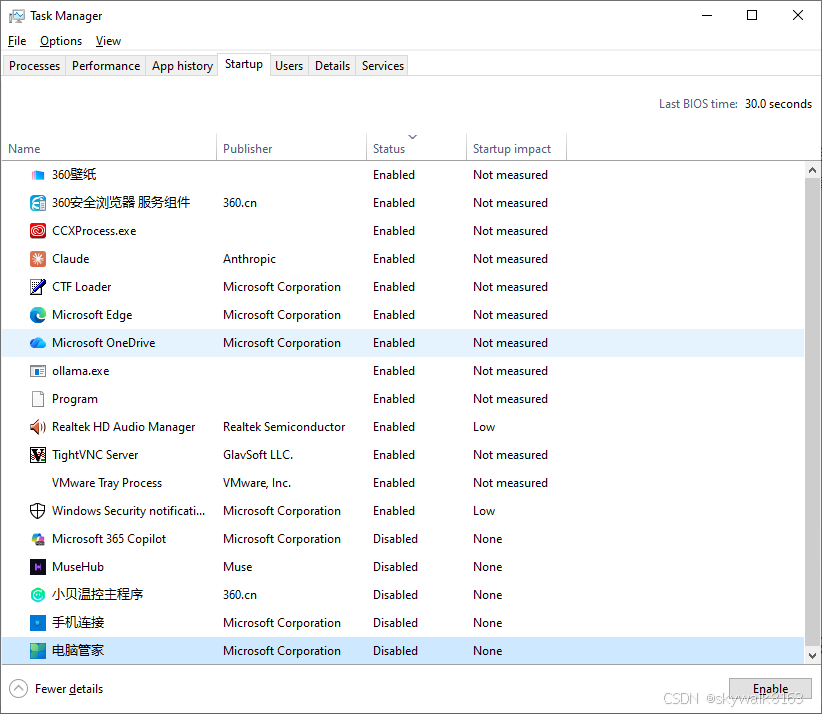Click the ollama.exe icon
Screen dimensions: 822x714
[38, 371]
